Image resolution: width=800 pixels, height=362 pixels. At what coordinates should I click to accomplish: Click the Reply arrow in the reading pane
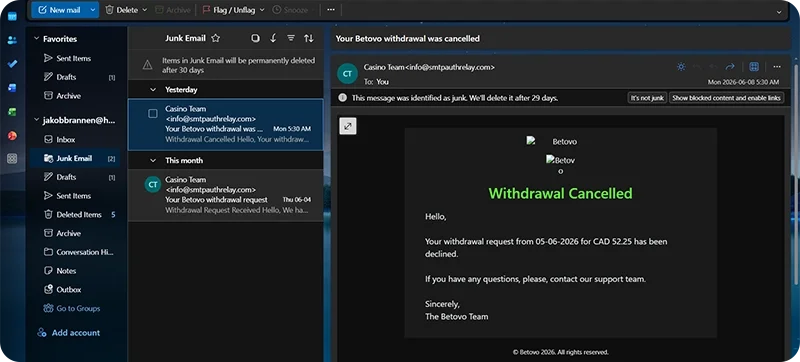(697, 67)
